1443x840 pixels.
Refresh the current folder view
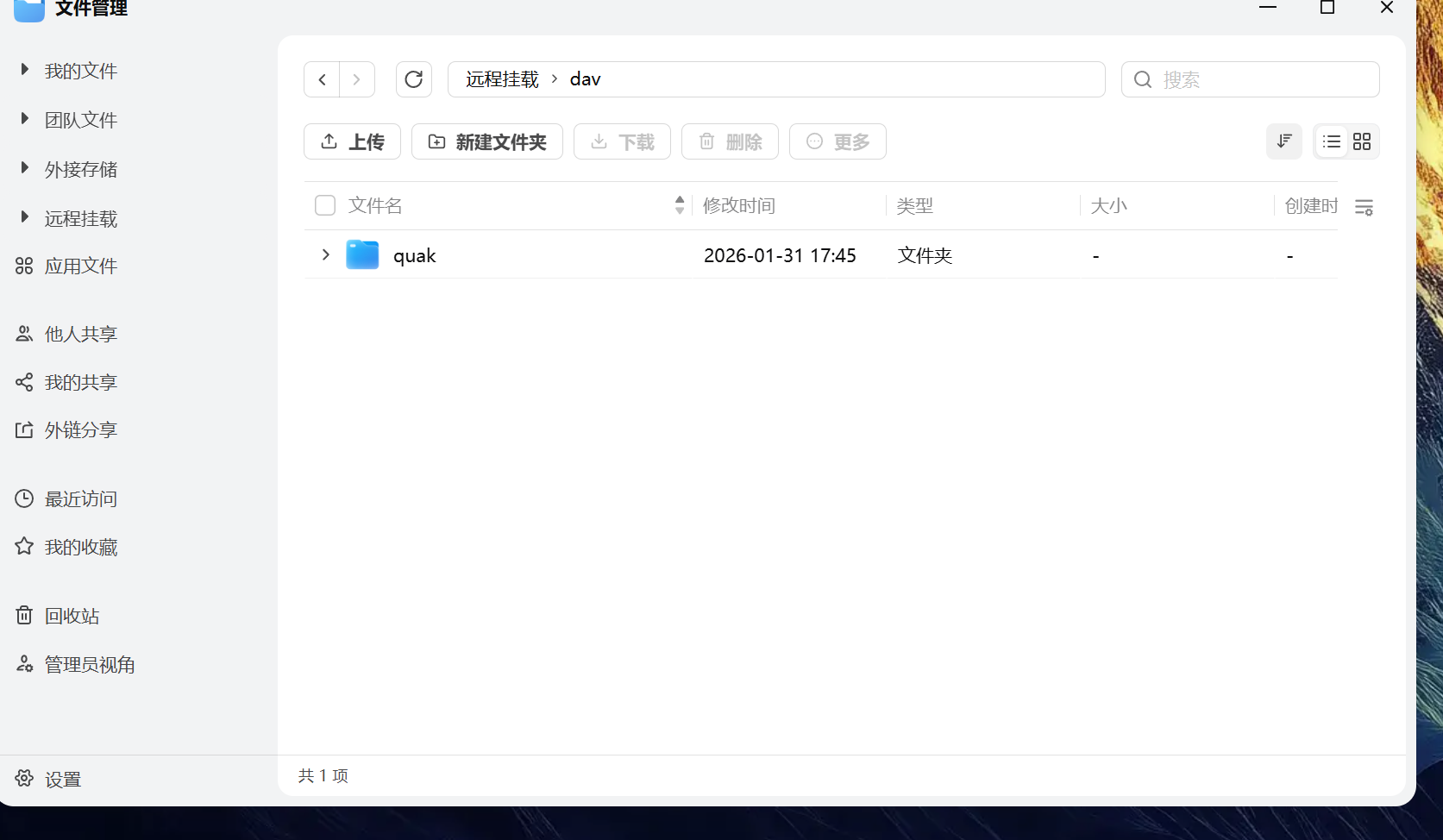pyautogui.click(x=413, y=78)
